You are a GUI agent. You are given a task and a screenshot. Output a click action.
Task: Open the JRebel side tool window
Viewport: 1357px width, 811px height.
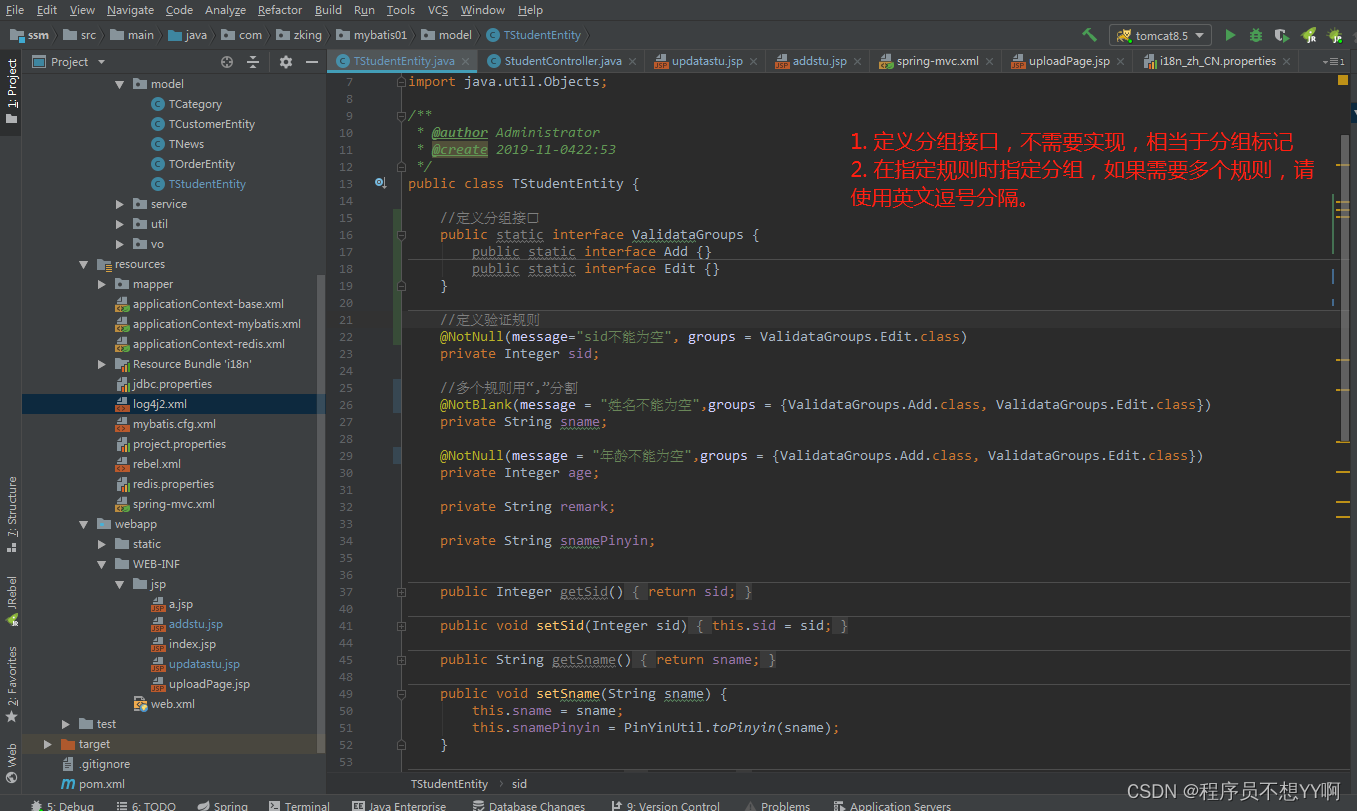click(x=11, y=601)
